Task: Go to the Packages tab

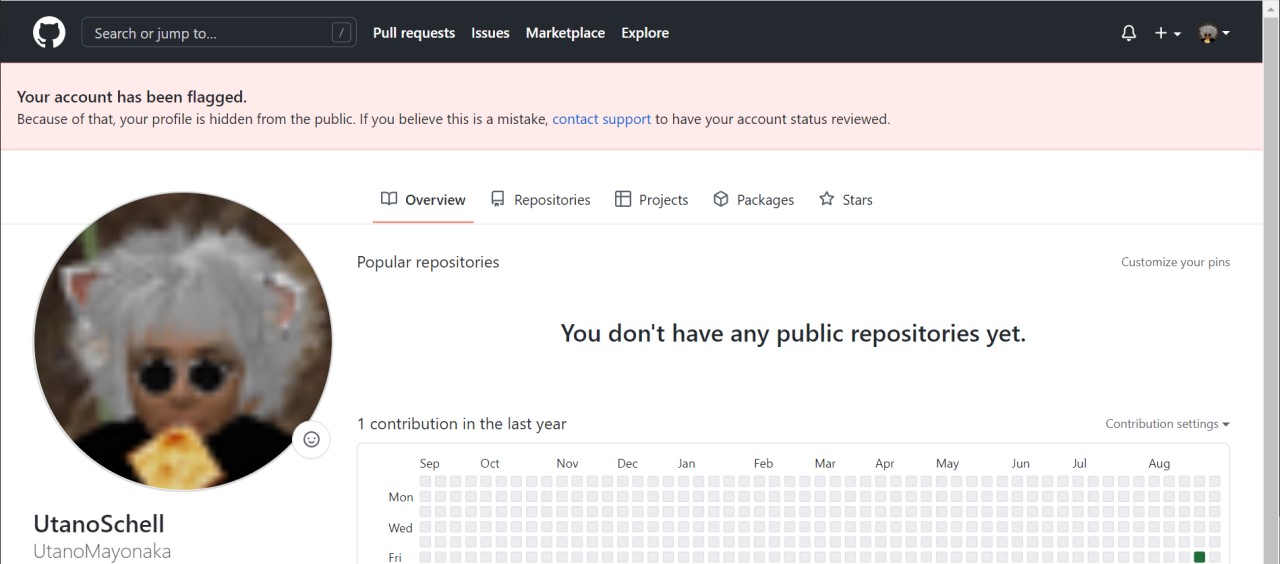Action: [x=754, y=200]
